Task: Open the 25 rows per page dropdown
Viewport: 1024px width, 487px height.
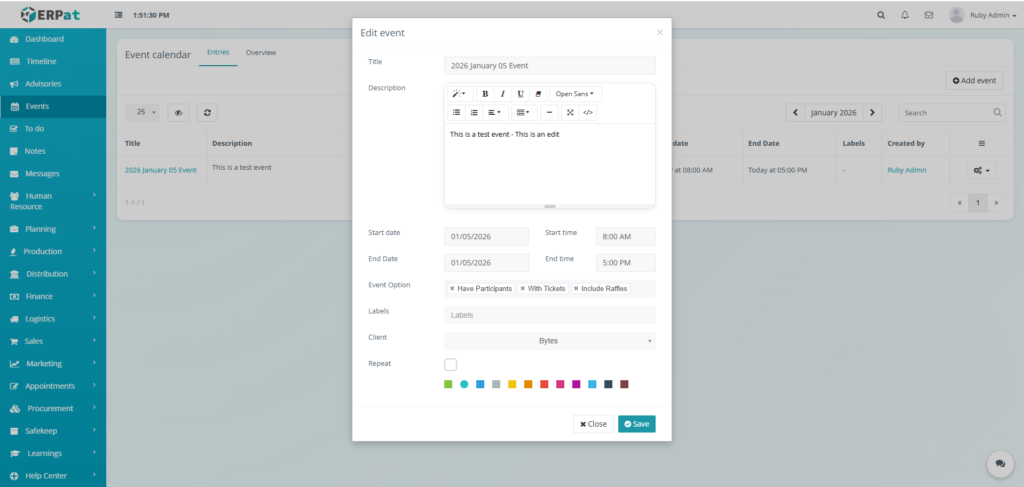Action: click(142, 112)
